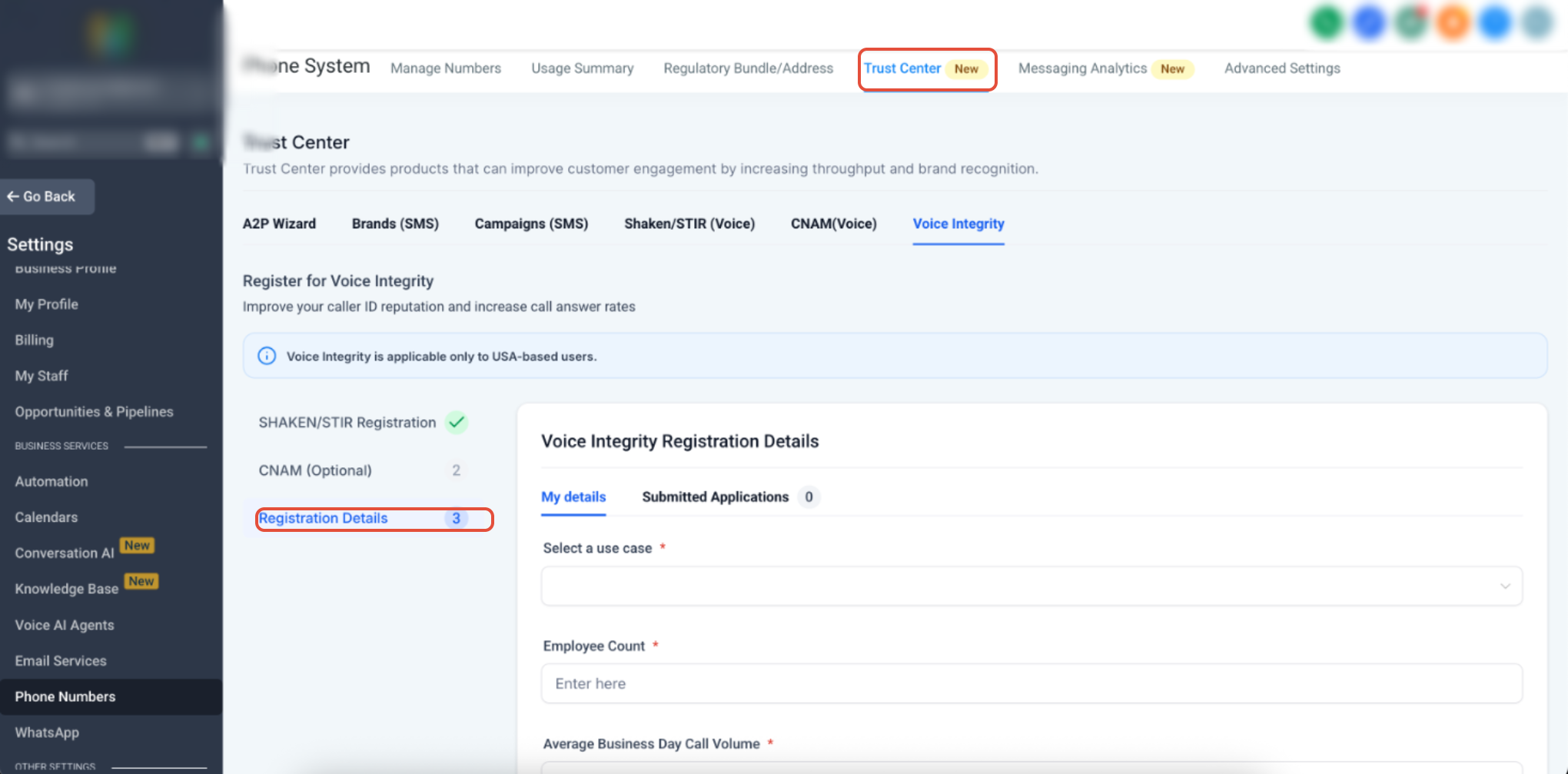Open Calendars settings
The height and width of the screenshot is (774, 1568).
coord(46,517)
